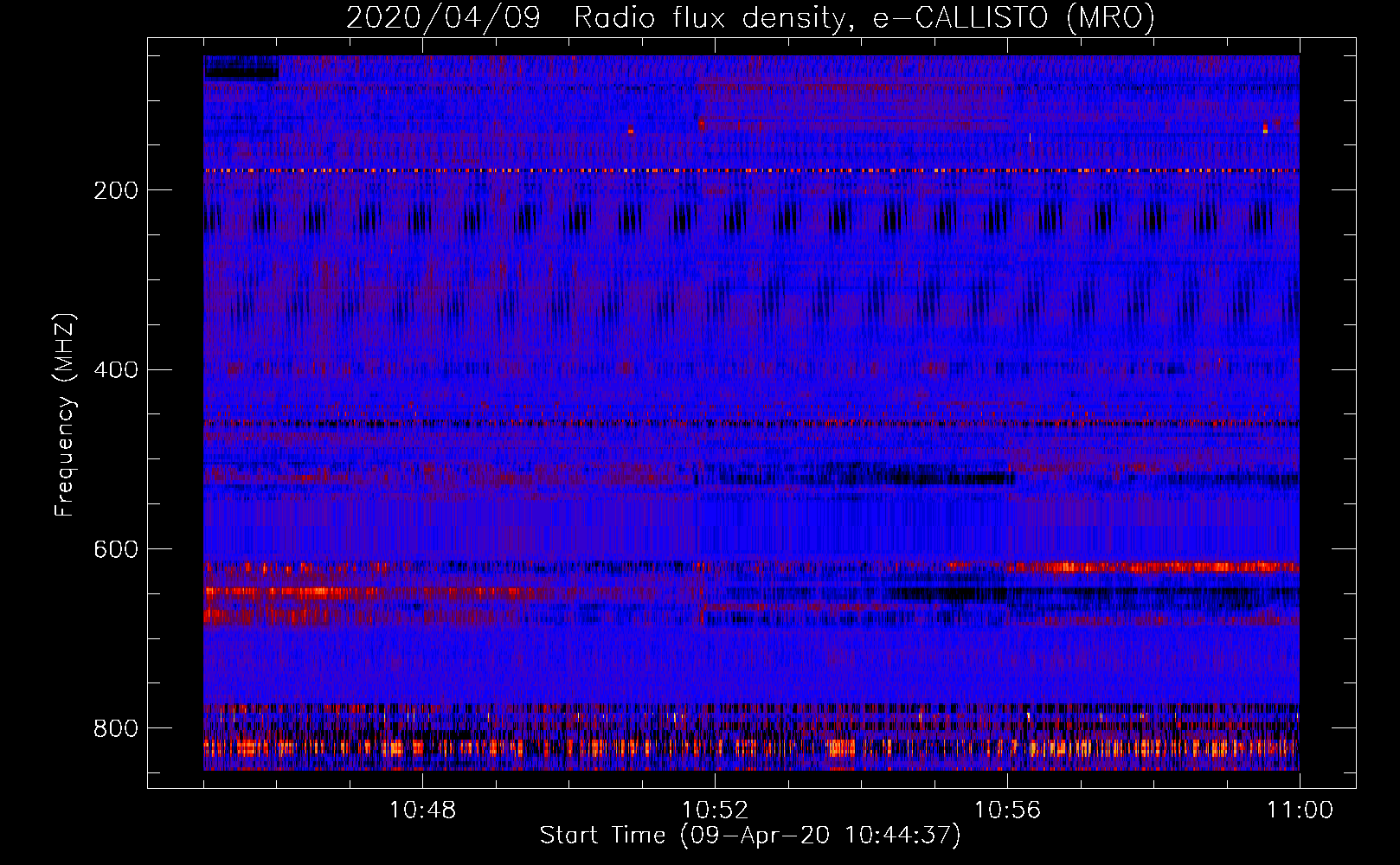
Task: Click the 600 frequency tick label
Action: (116, 549)
